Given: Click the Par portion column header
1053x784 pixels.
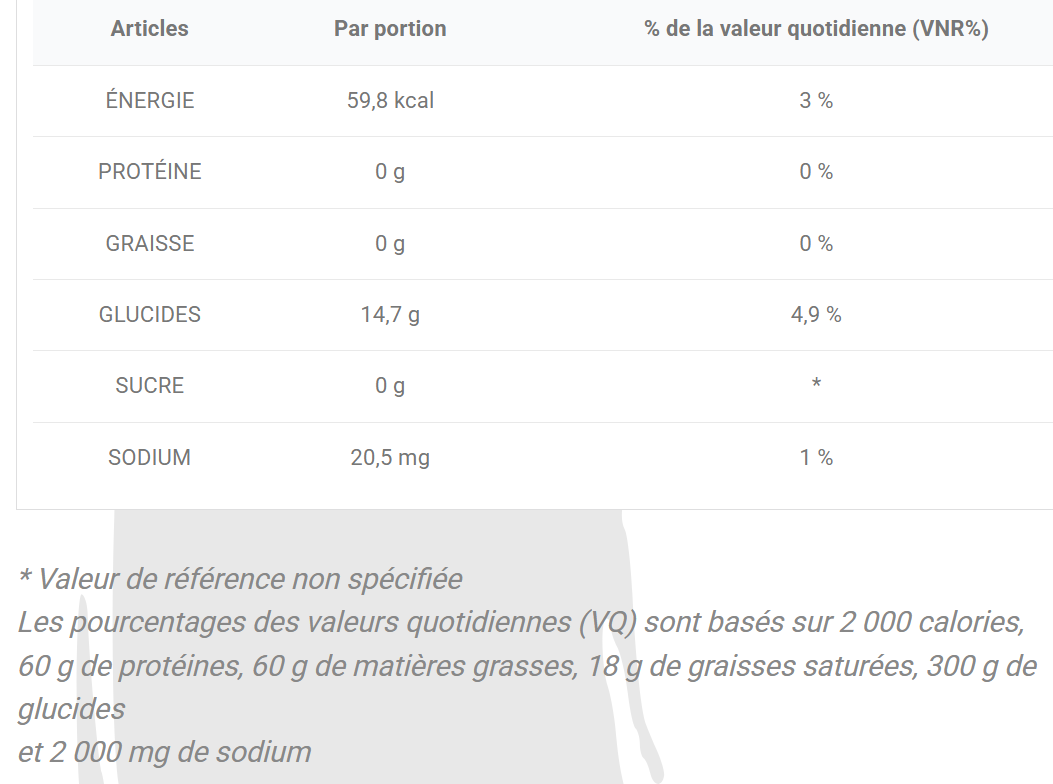Looking at the screenshot, I should pos(390,29).
